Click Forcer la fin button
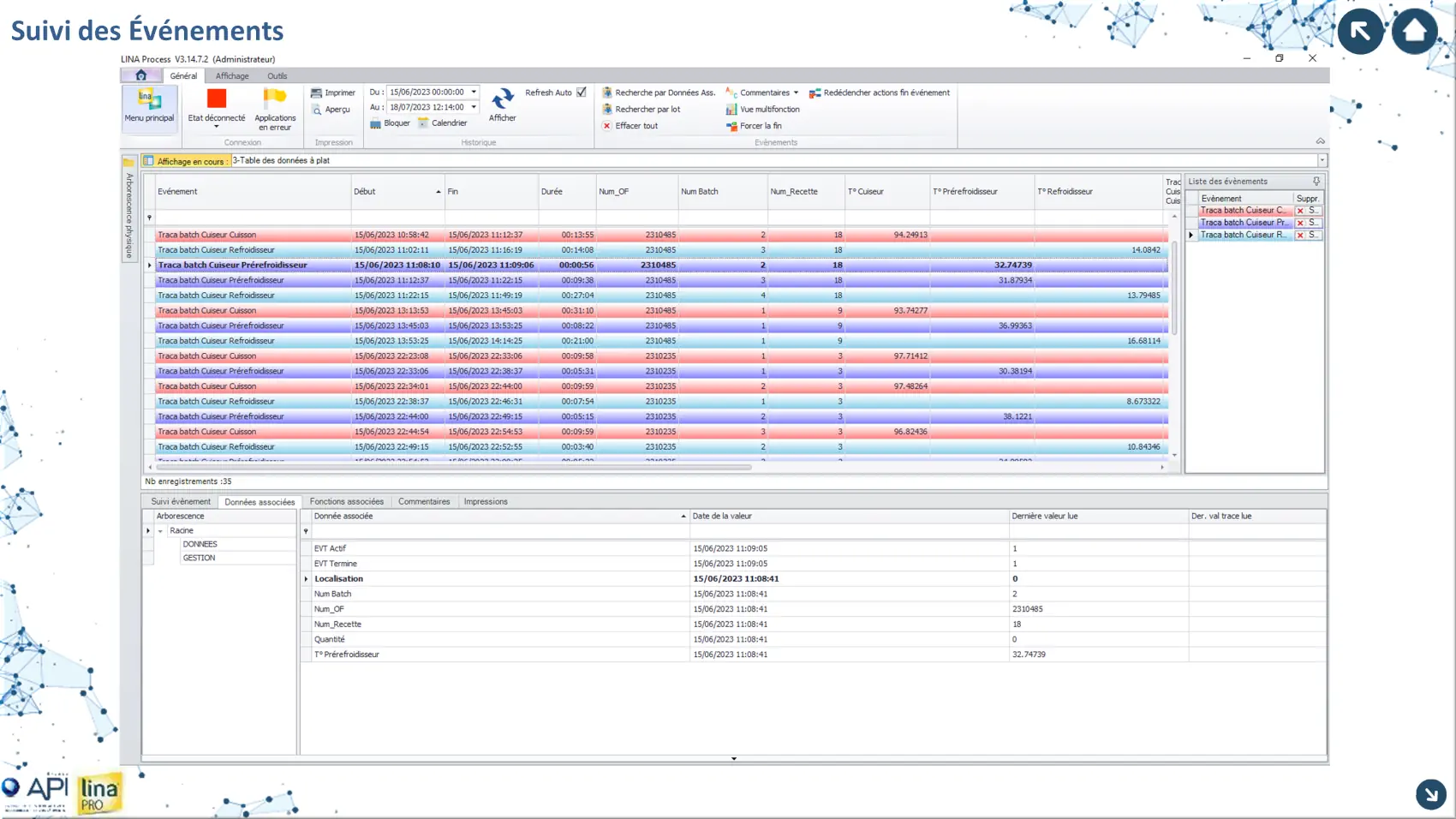This screenshot has width=1456, height=819. coord(760,126)
